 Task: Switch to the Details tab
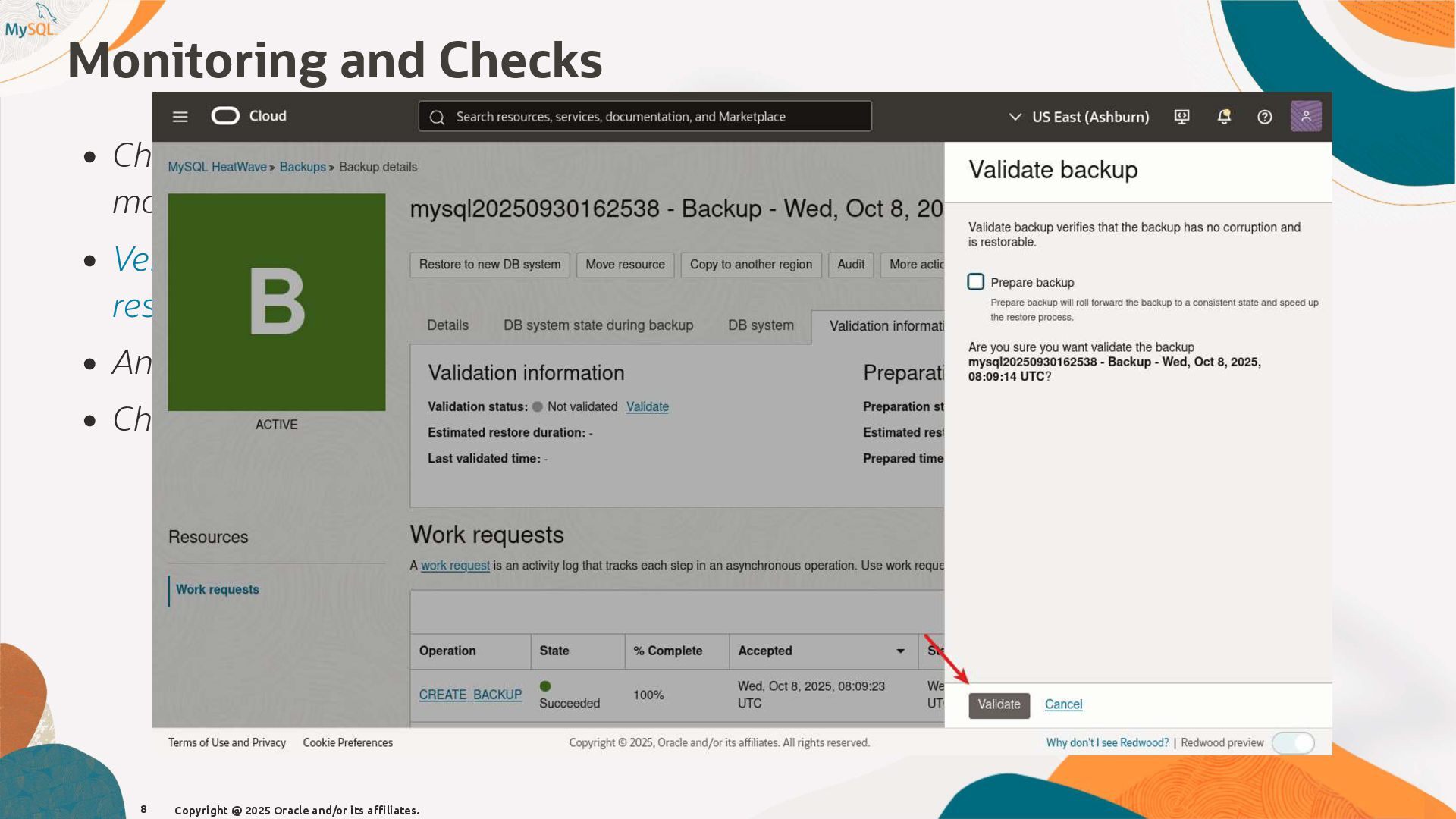447,325
